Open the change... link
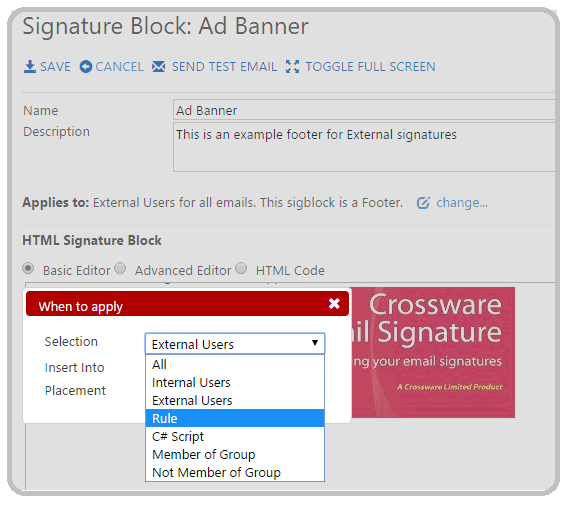The image size is (567, 505). (462, 203)
